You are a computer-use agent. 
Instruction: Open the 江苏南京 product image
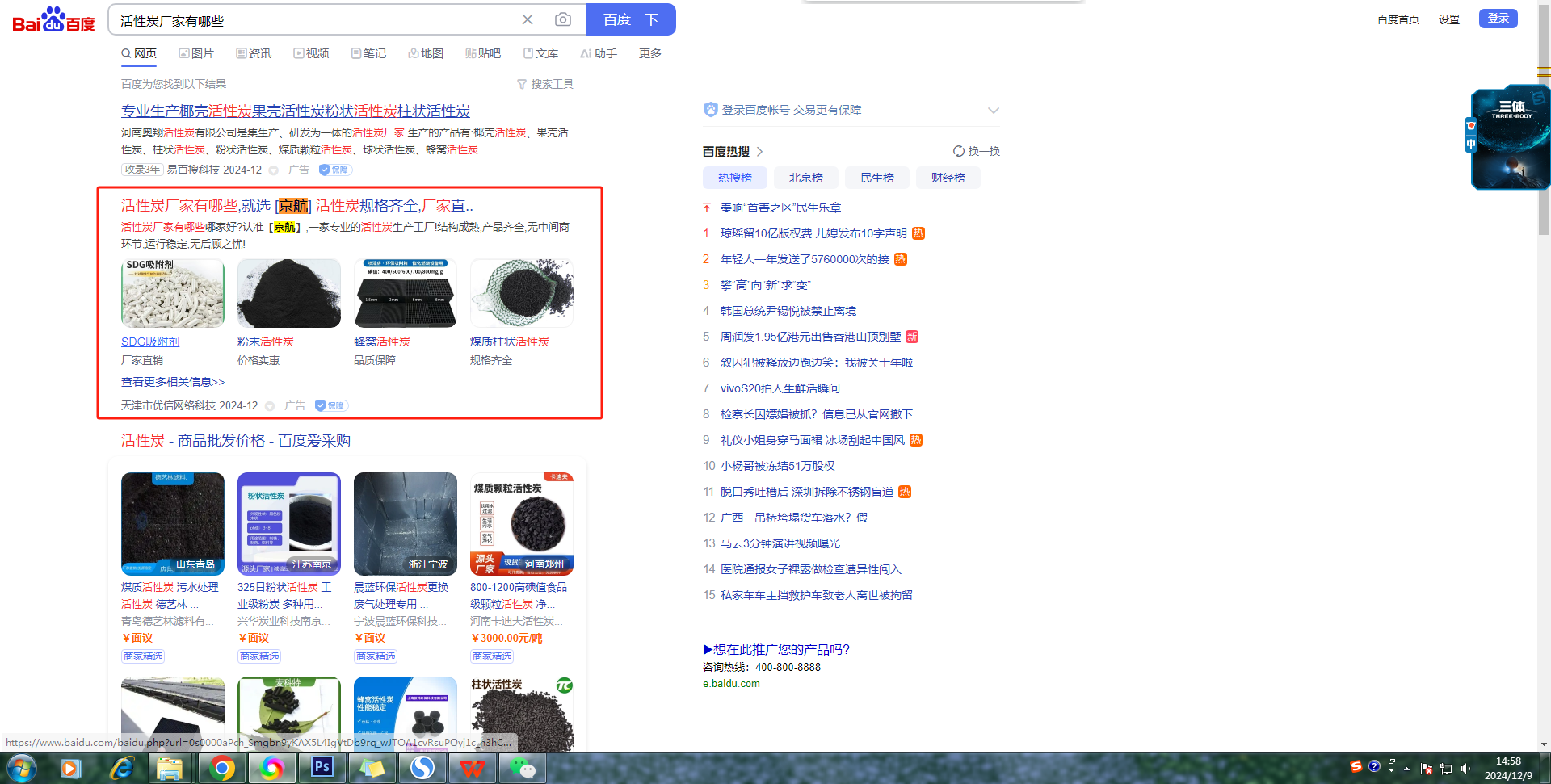(289, 523)
